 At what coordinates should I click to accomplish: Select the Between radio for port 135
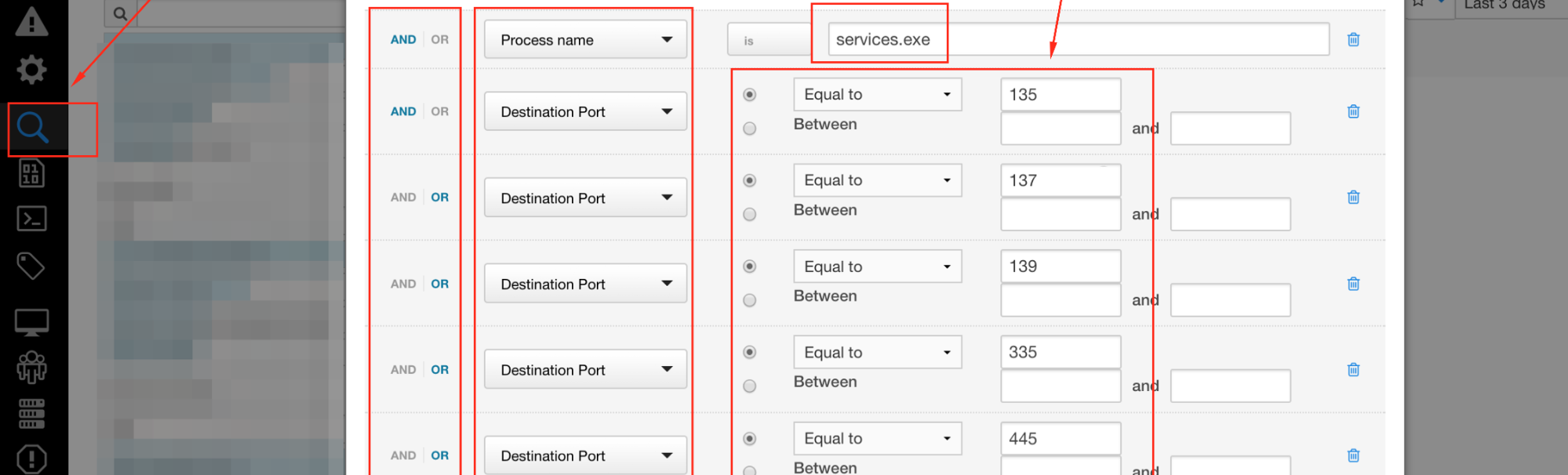tap(750, 129)
